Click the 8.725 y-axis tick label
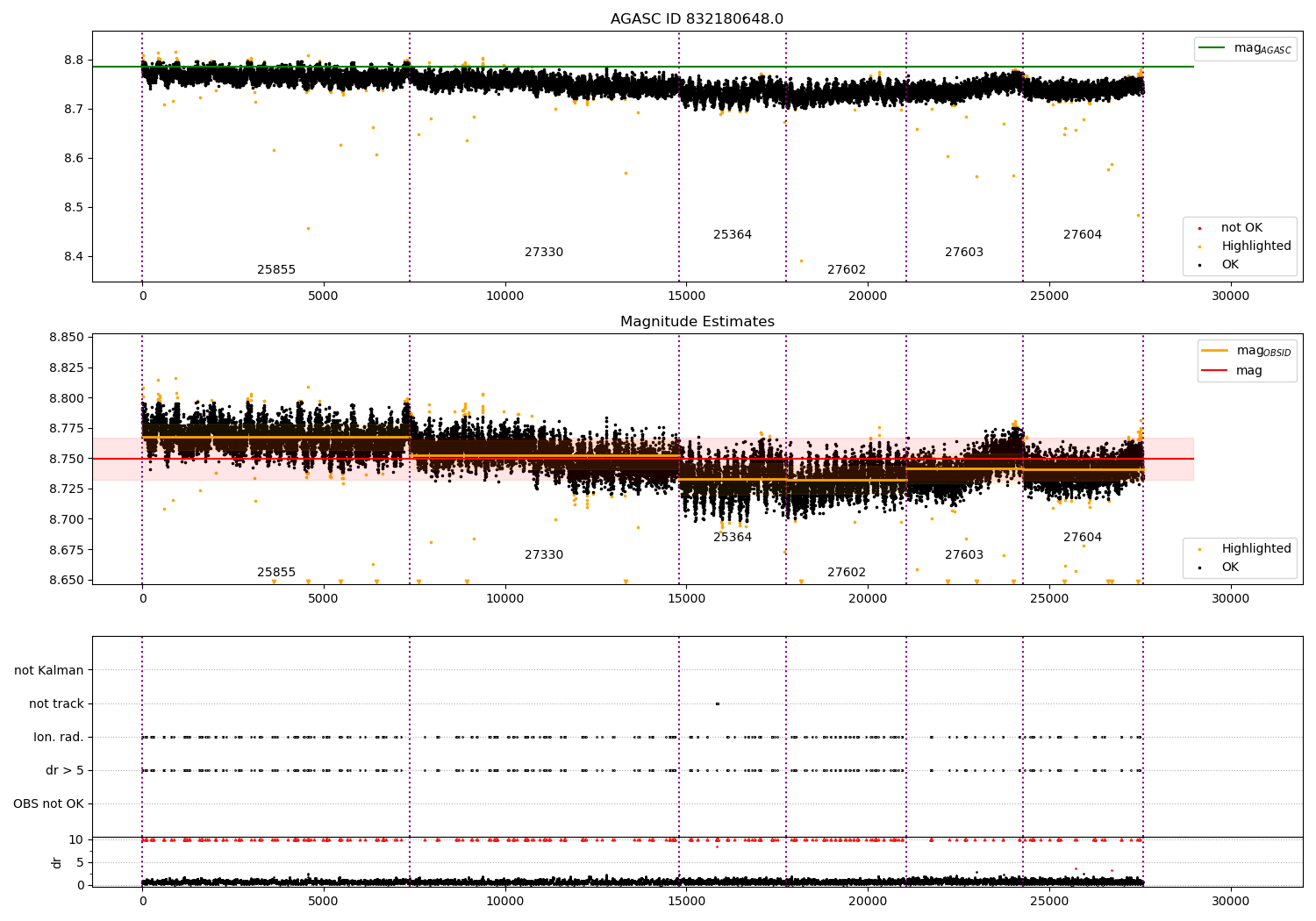 point(67,489)
